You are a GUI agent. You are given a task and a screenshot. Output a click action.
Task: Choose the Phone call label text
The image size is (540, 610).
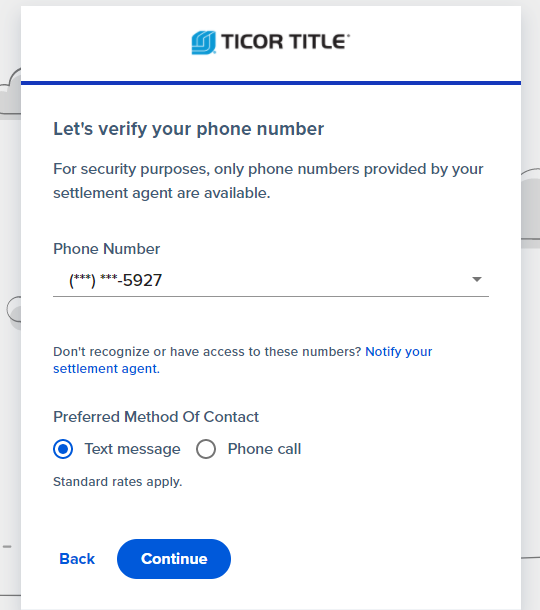pyautogui.click(x=264, y=449)
